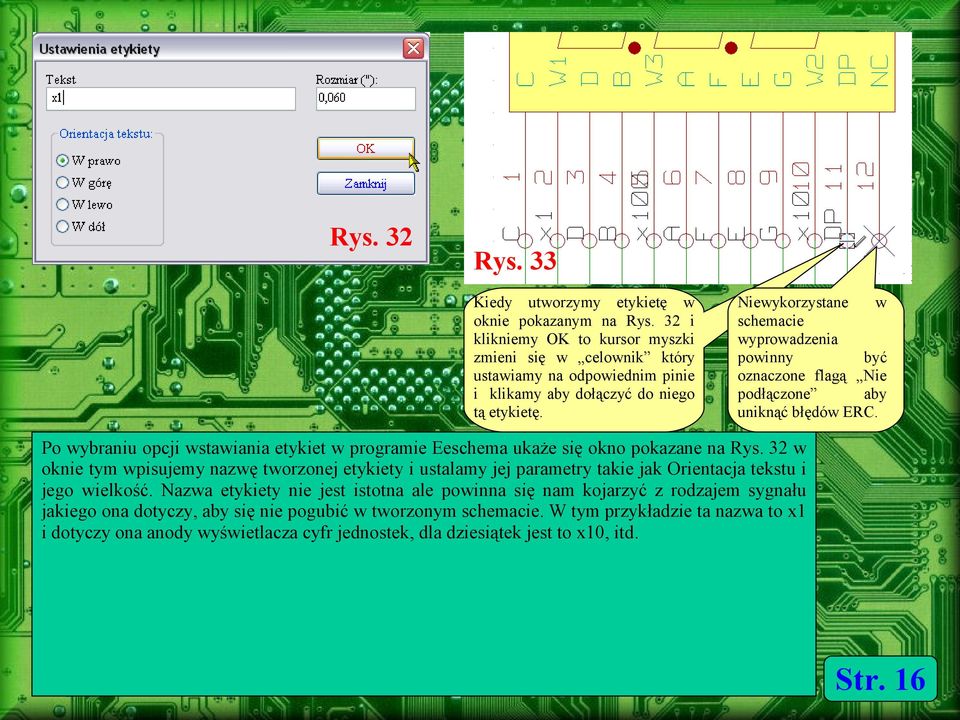Click the NC pin label on component
Screen dimensions: 960x720
879,70
